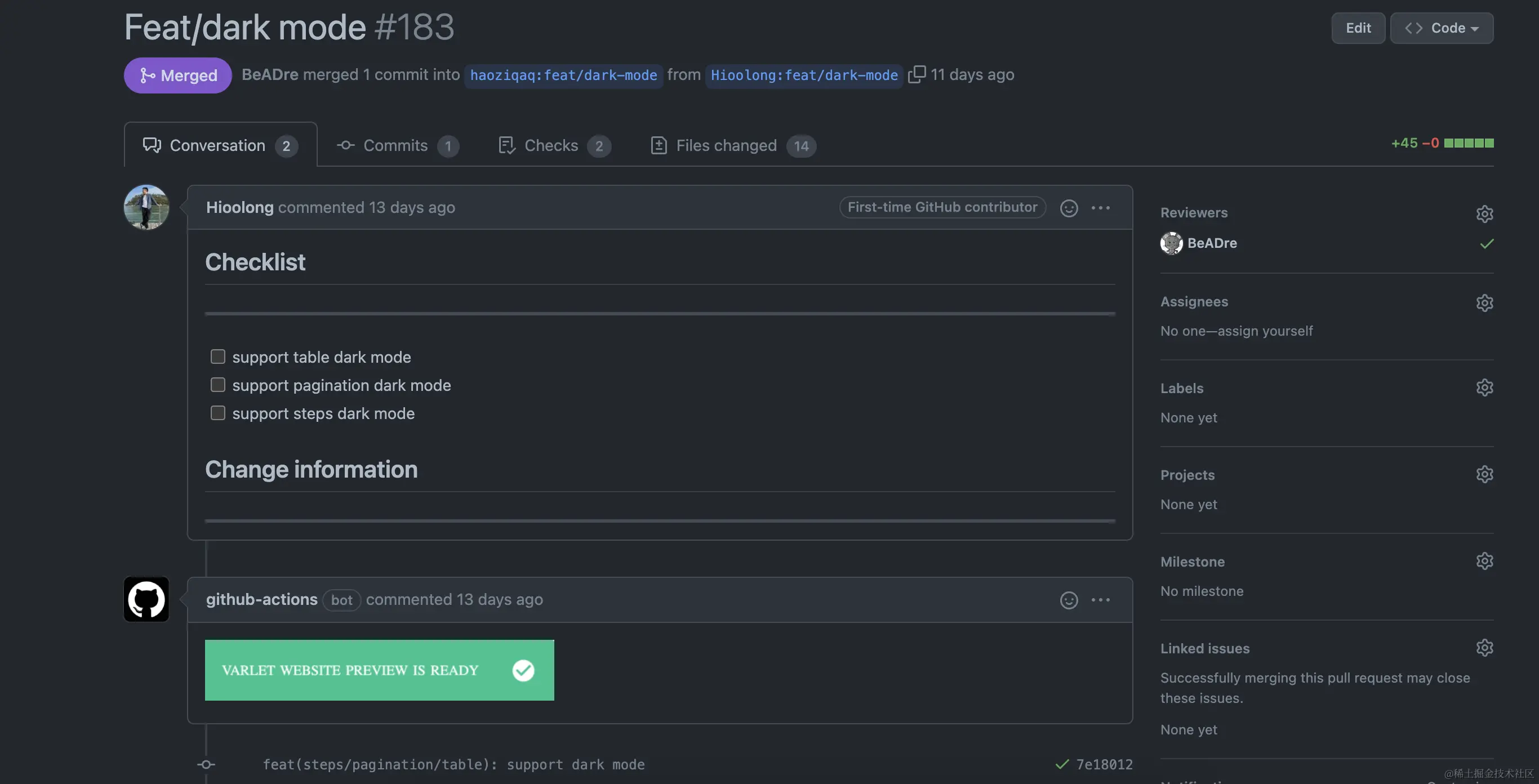This screenshot has height=784, width=1539.
Task: Open Milestone settings gear
Action: (x=1484, y=562)
